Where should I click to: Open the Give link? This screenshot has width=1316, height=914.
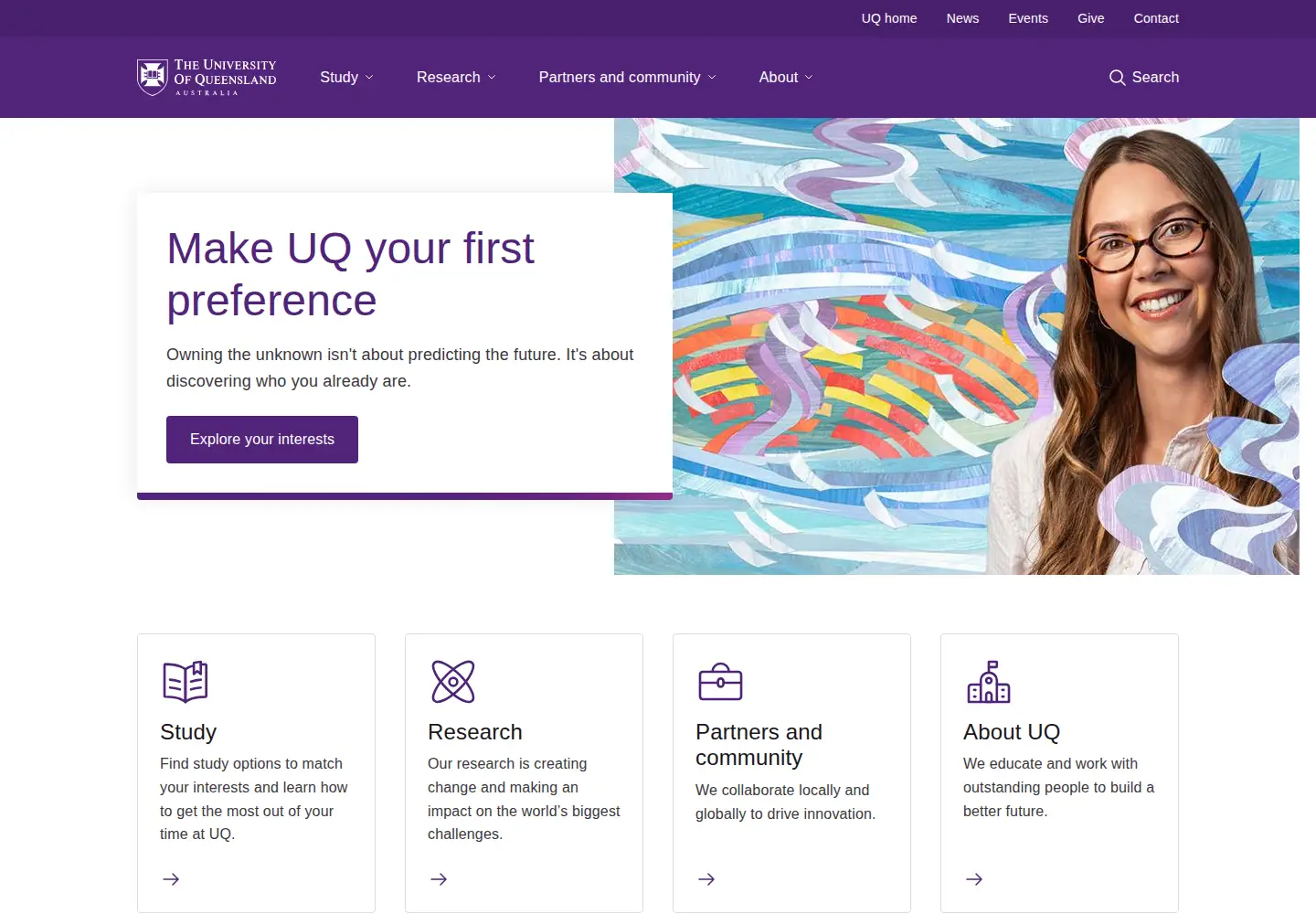click(x=1091, y=18)
